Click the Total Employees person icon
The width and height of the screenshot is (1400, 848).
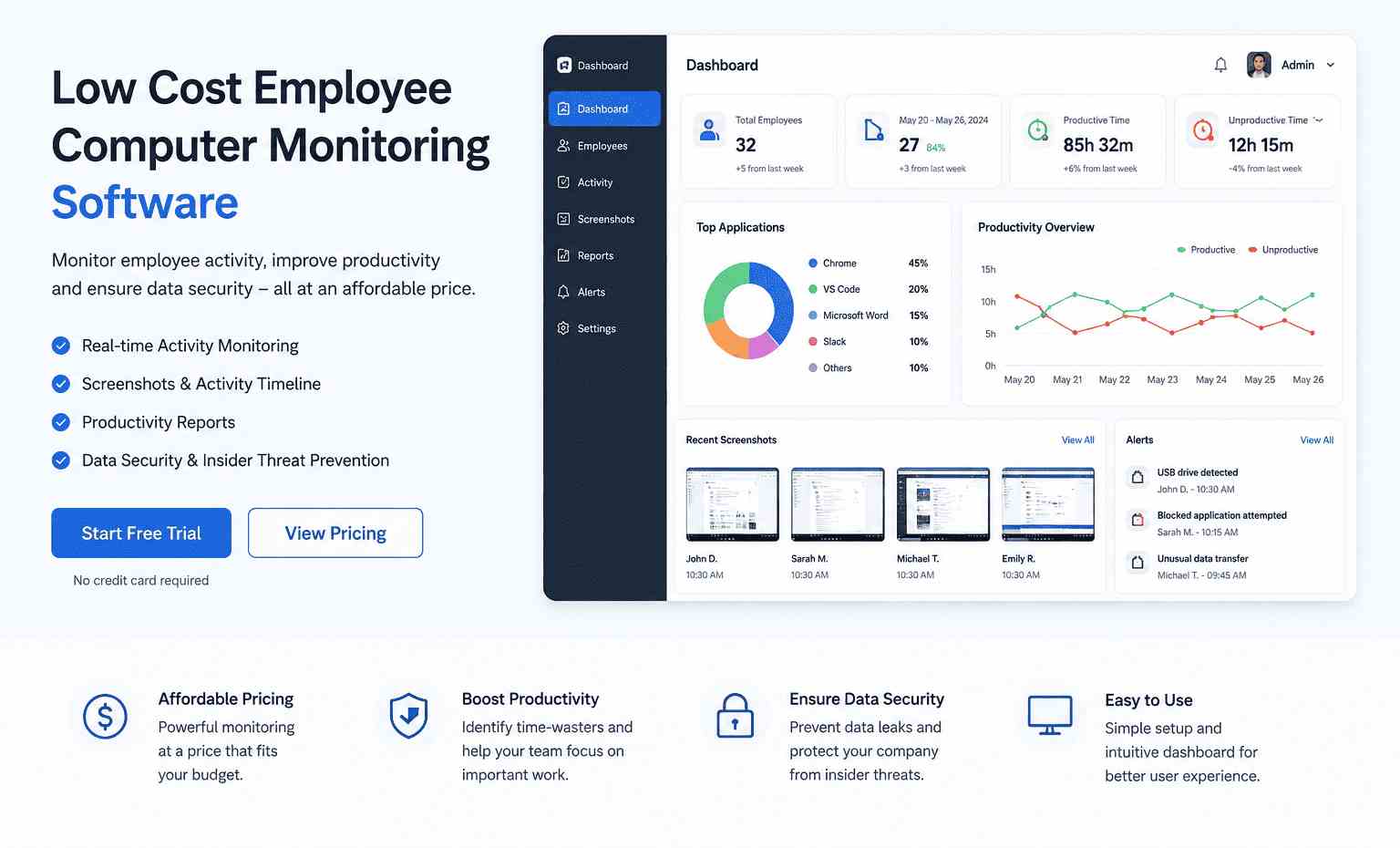pyautogui.click(x=709, y=129)
